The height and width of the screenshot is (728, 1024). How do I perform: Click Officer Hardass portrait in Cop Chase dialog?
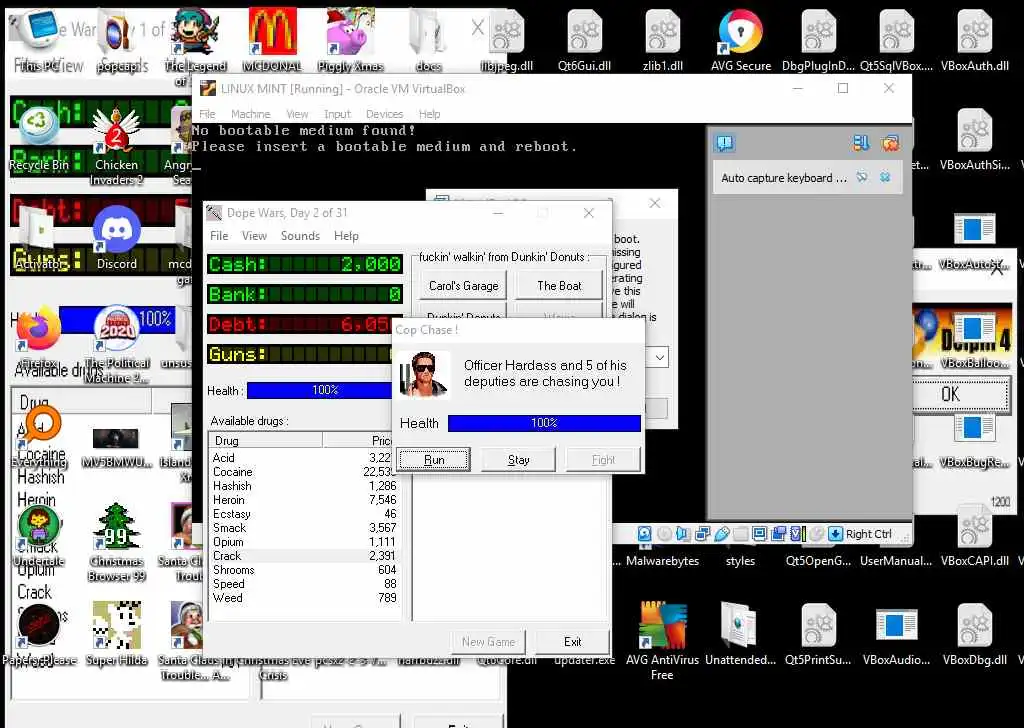coord(424,373)
